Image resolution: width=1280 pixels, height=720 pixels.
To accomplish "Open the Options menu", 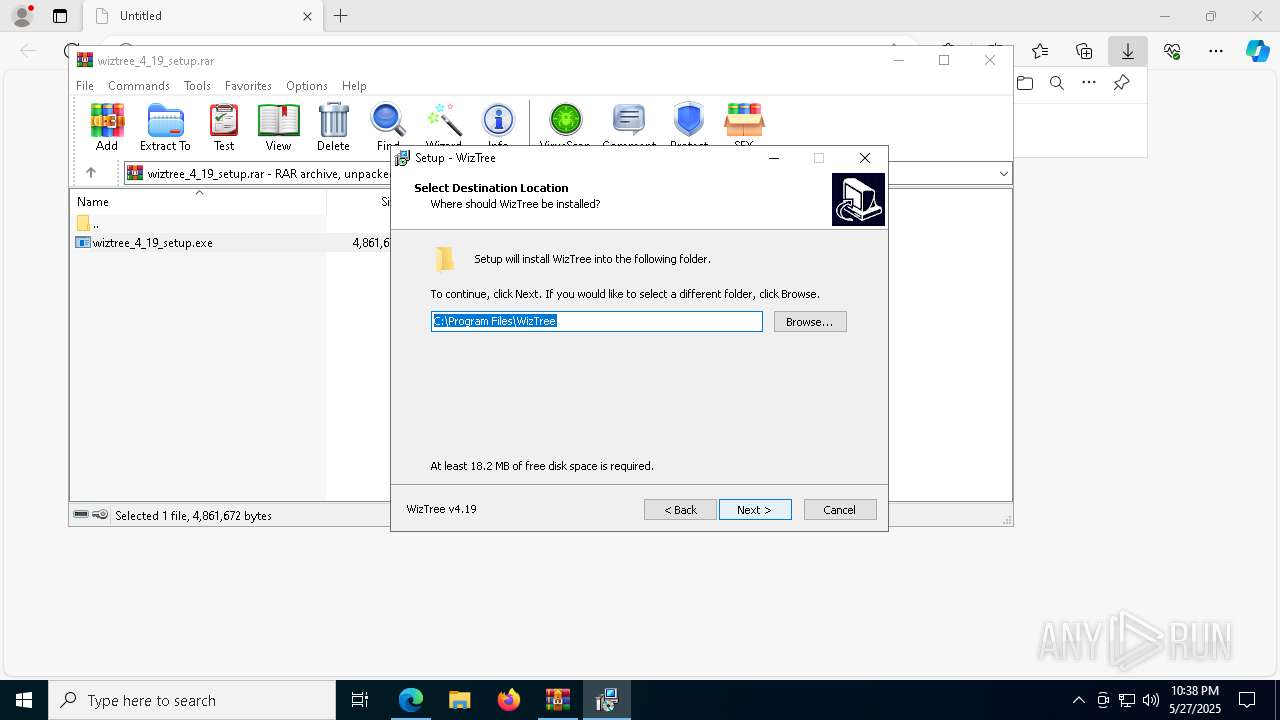I will tap(307, 86).
